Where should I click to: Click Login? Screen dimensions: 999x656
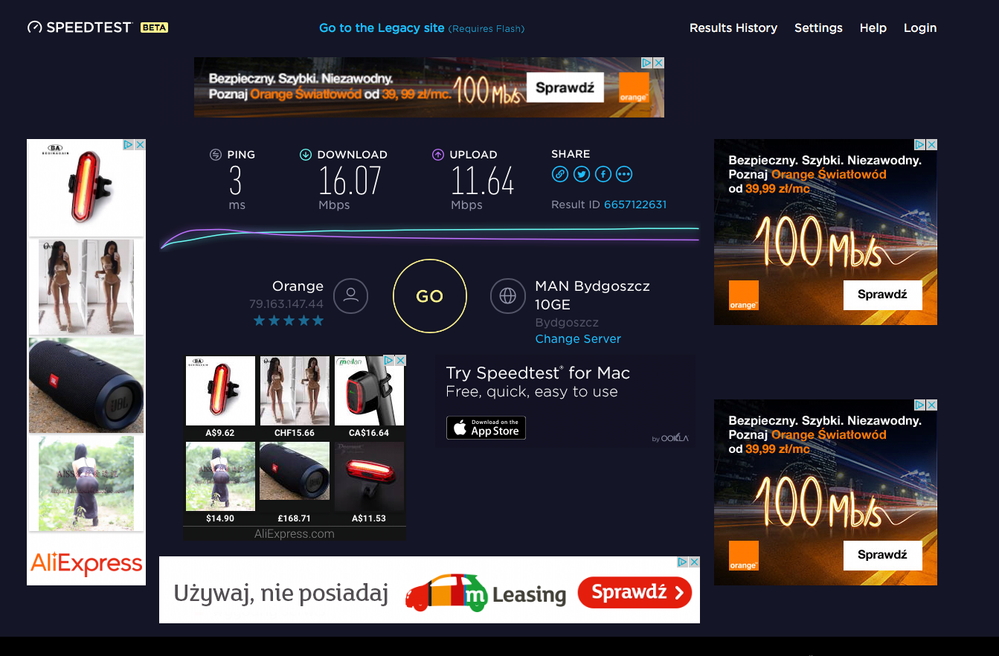pyautogui.click(x=920, y=28)
